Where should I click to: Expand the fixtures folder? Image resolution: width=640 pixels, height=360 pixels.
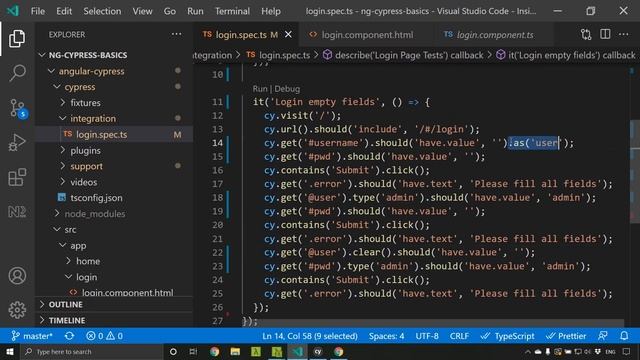63,102
